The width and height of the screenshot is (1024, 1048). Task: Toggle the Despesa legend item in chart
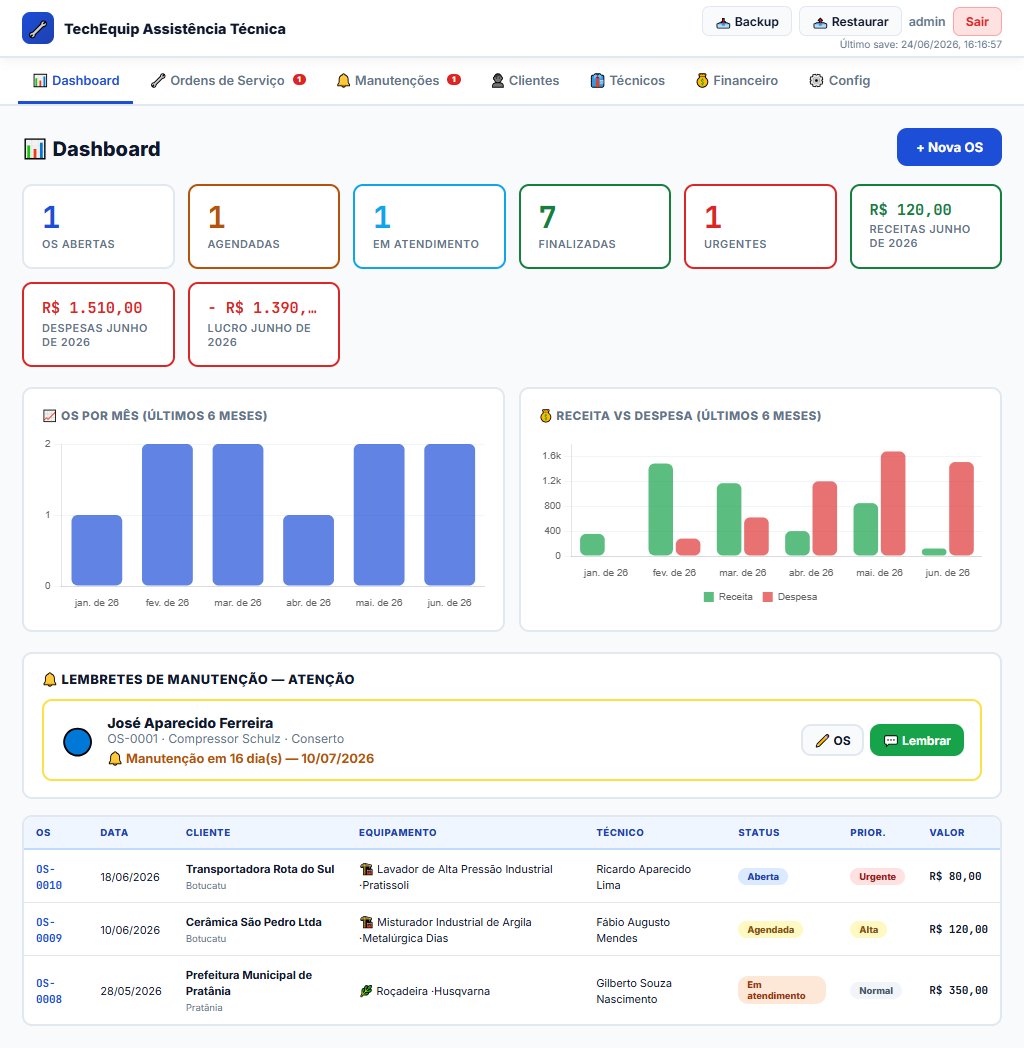tap(789, 597)
